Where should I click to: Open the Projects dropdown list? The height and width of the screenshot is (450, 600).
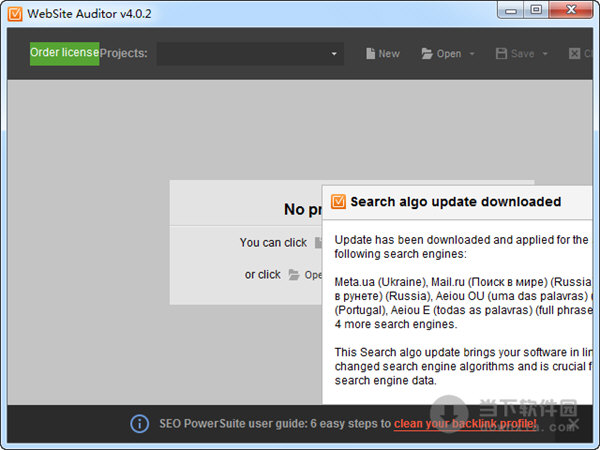250,54
